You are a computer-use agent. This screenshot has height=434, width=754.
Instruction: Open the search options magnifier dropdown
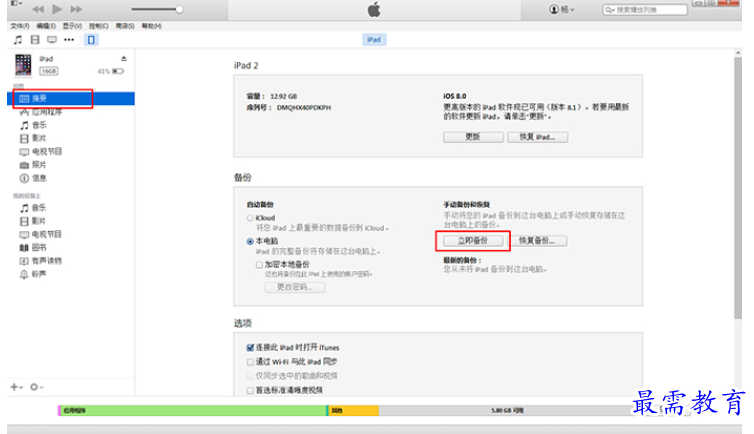pyautogui.click(x=610, y=10)
